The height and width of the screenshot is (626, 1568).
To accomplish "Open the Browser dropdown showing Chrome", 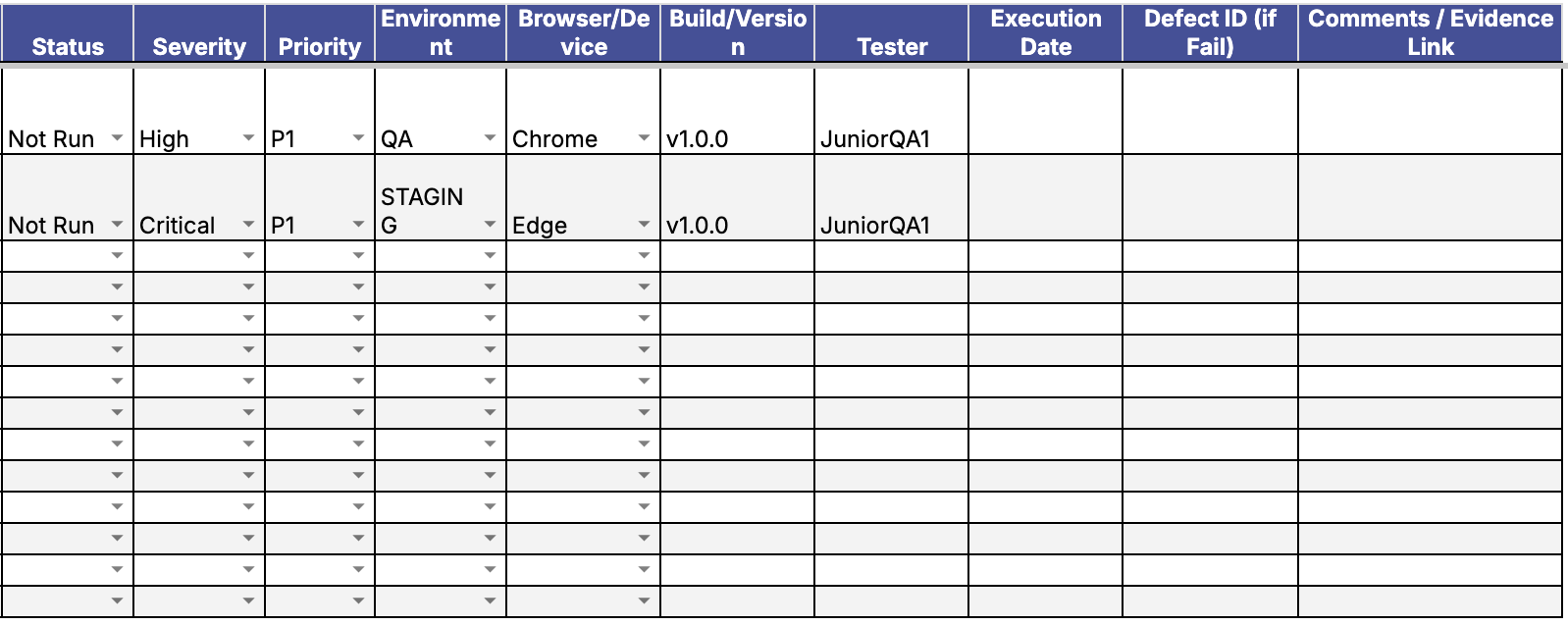I will pos(644,138).
